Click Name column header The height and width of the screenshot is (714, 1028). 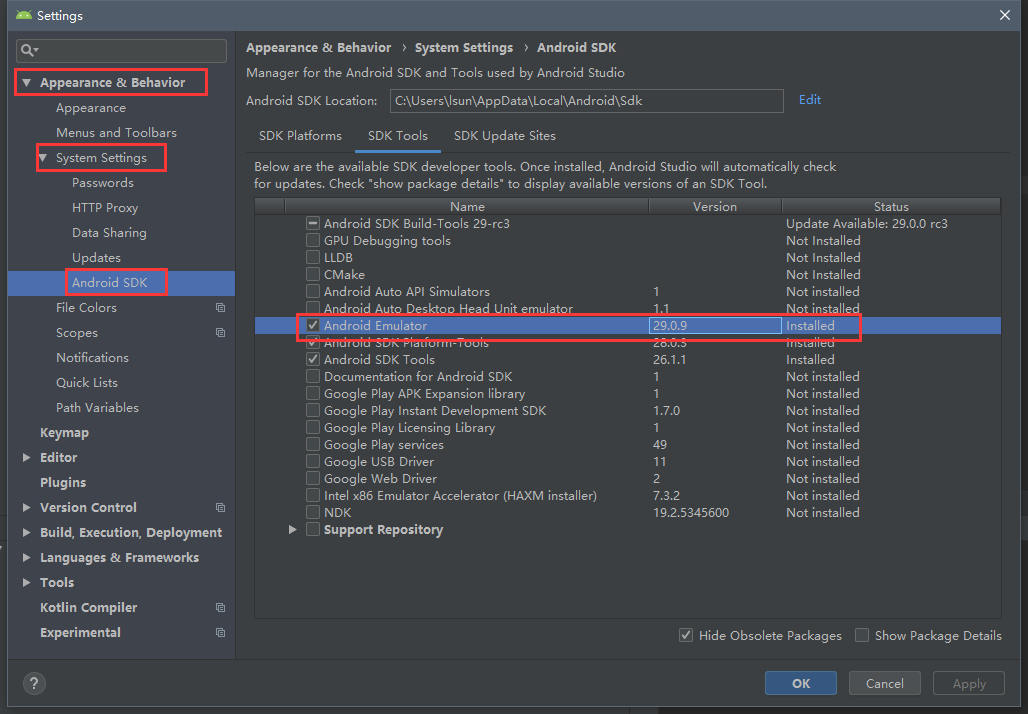467,207
